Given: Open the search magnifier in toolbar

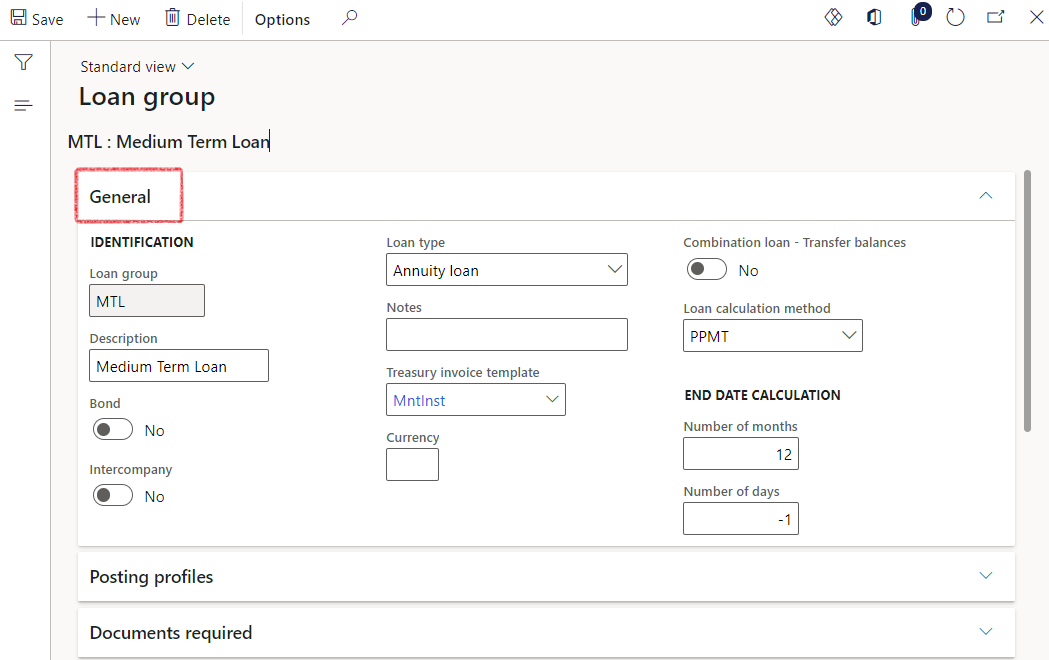Looking at the screenshot, I should 349,18.
